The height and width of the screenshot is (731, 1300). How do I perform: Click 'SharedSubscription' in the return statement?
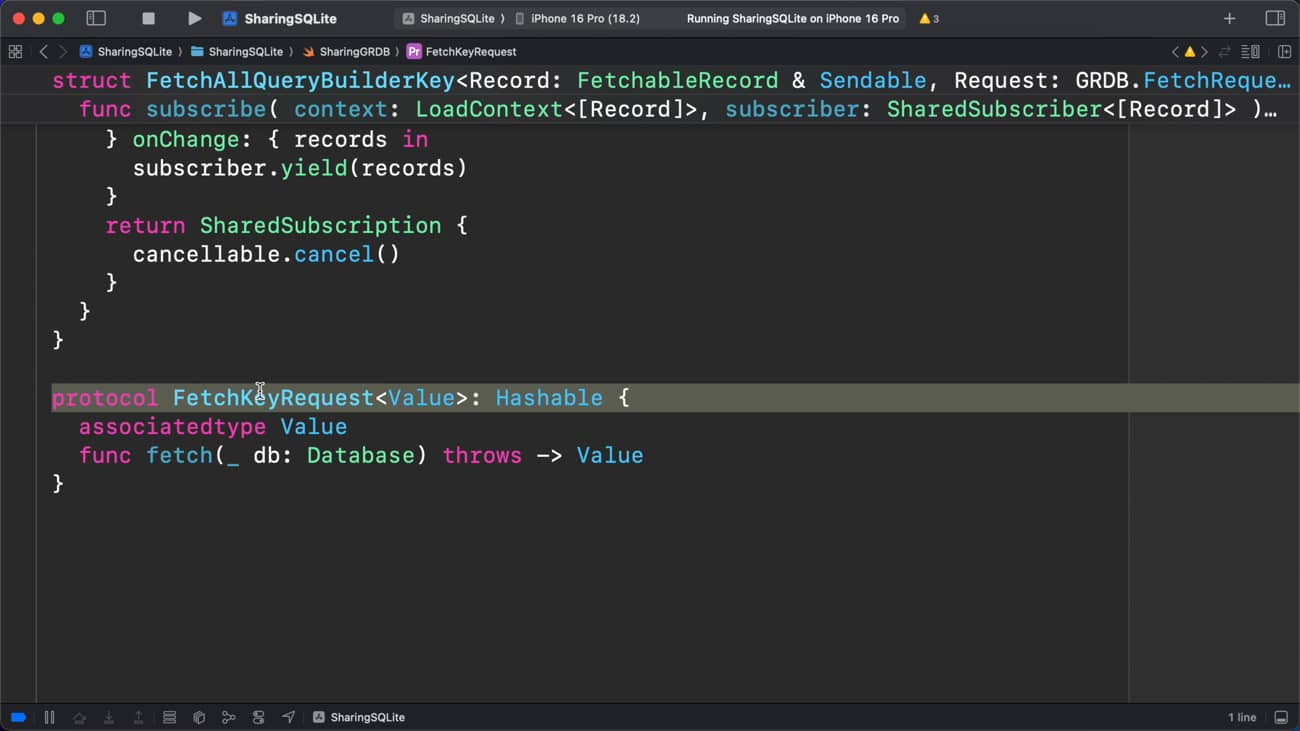[x=320, y=225]
